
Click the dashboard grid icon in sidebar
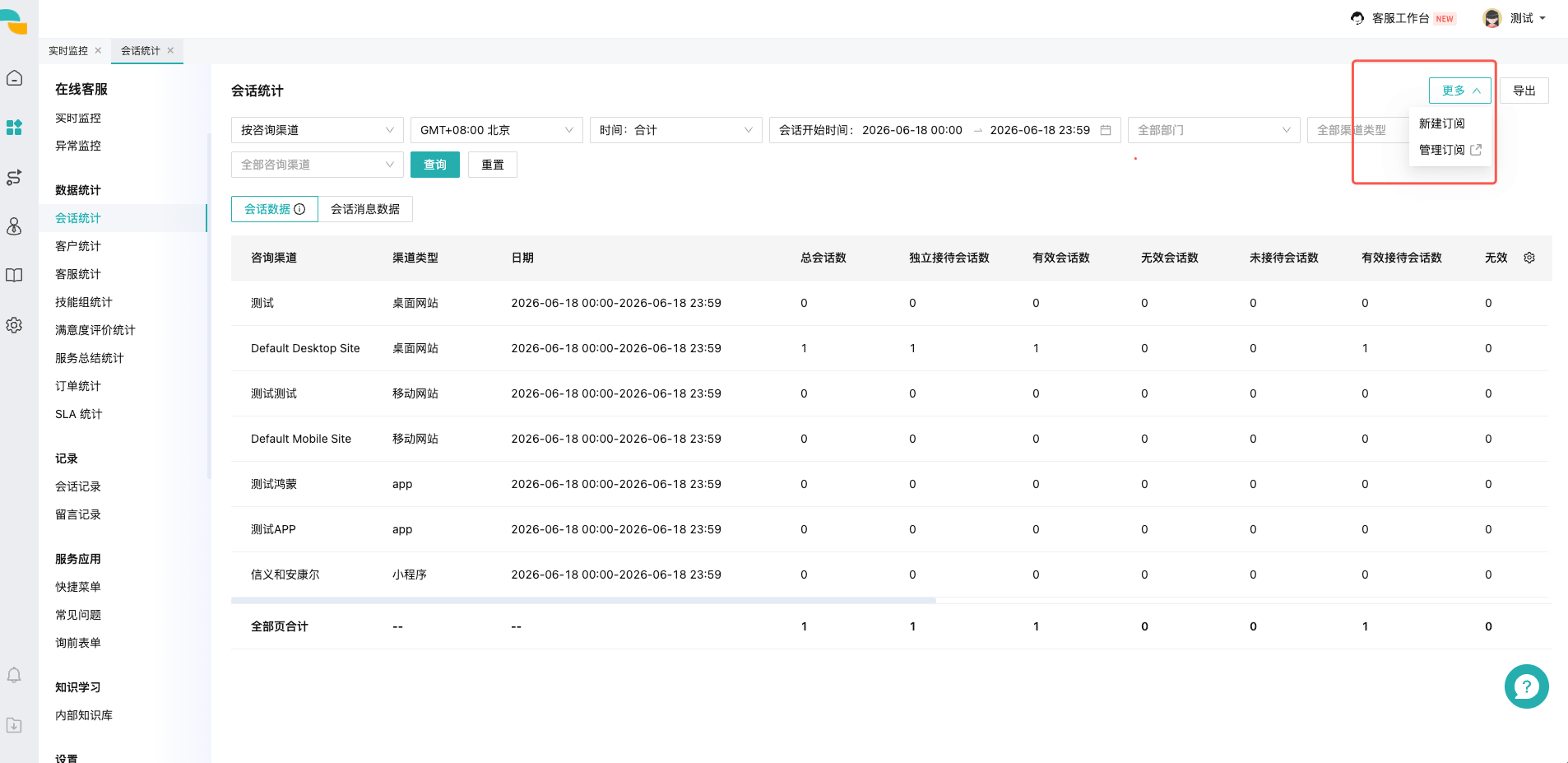(14, 128)
